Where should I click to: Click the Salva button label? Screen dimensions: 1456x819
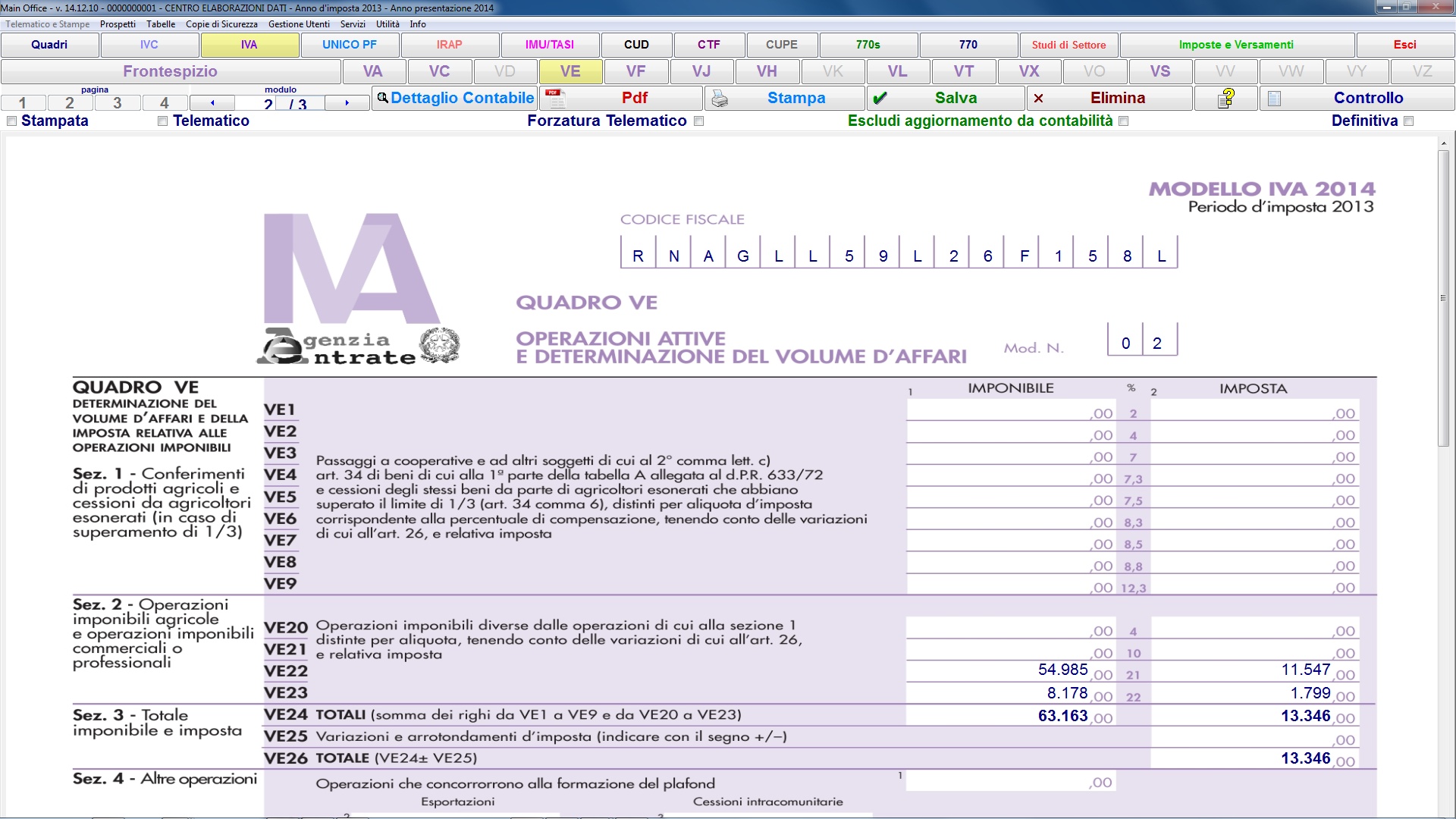[956, 98]
